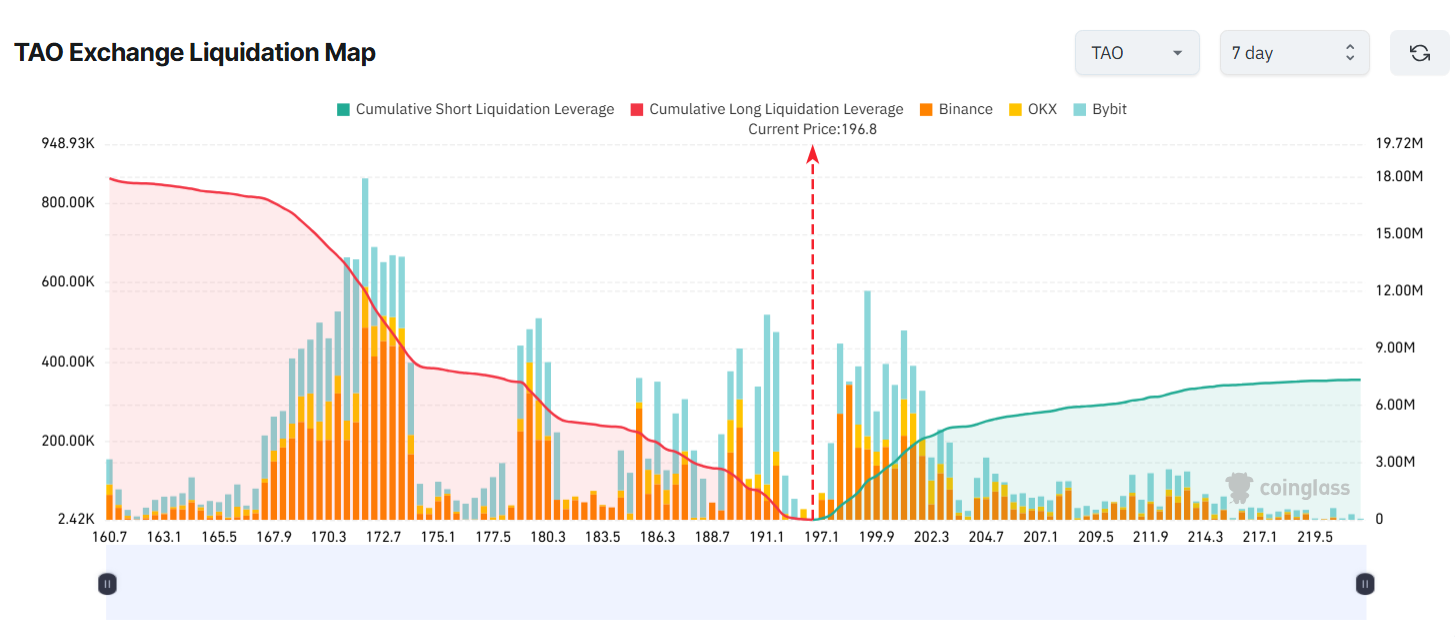Click the left pause handle of range slider
The height and width of the screenshot is (637, 1455).
click(107, 583)
